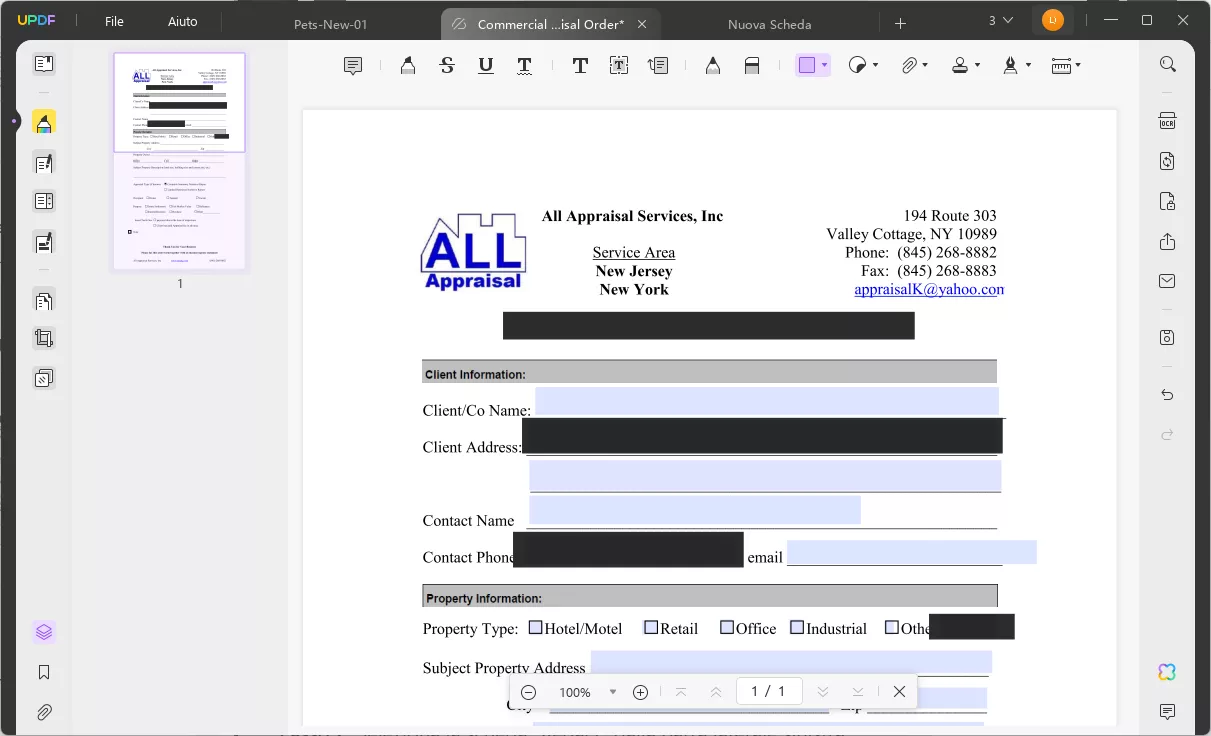Screen dimensions: 1211x736
Task: Select the text comment (T) tool
Action: click(x=580, y=66)
